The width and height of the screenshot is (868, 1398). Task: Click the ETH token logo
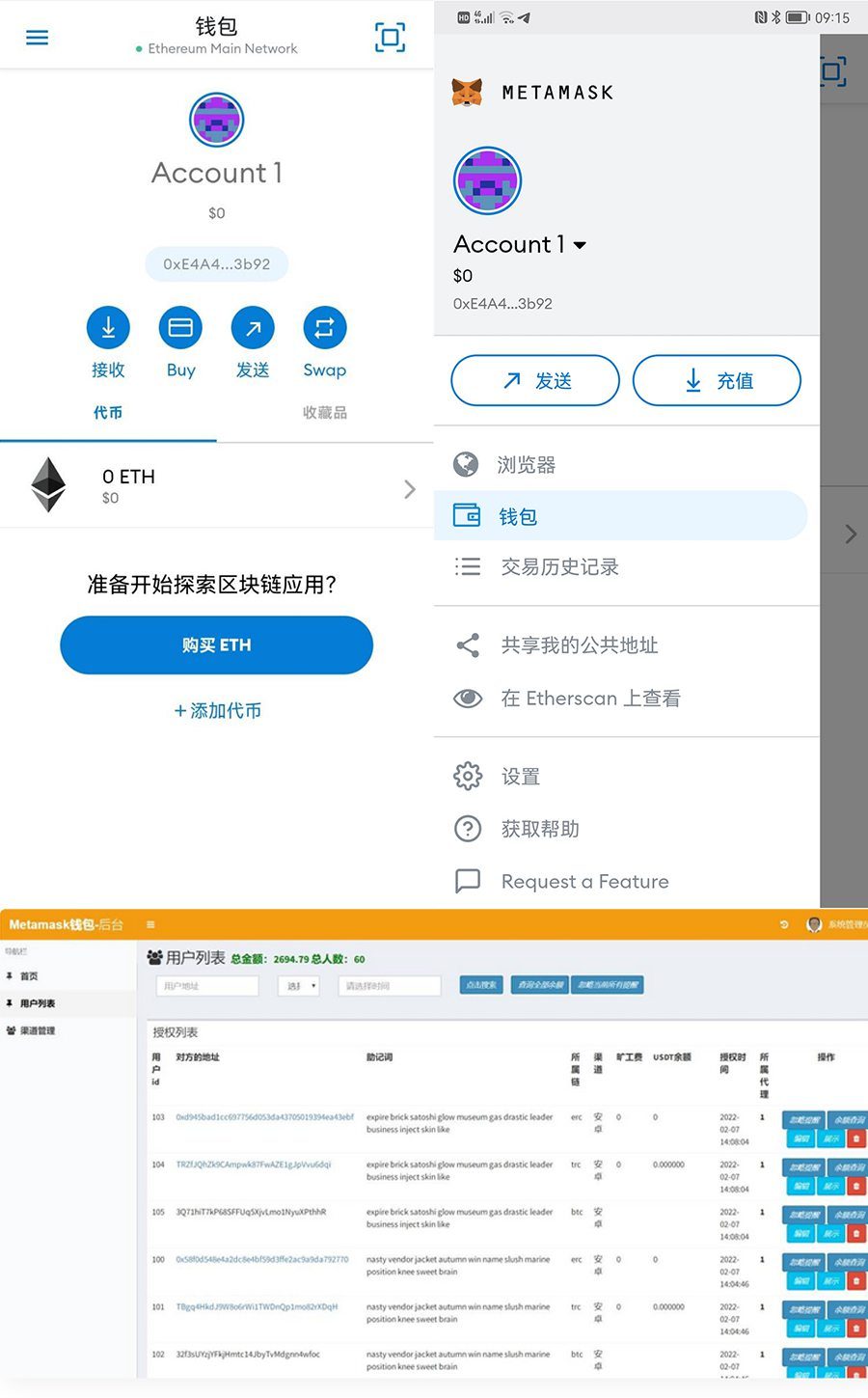click(x=48, y=485)
